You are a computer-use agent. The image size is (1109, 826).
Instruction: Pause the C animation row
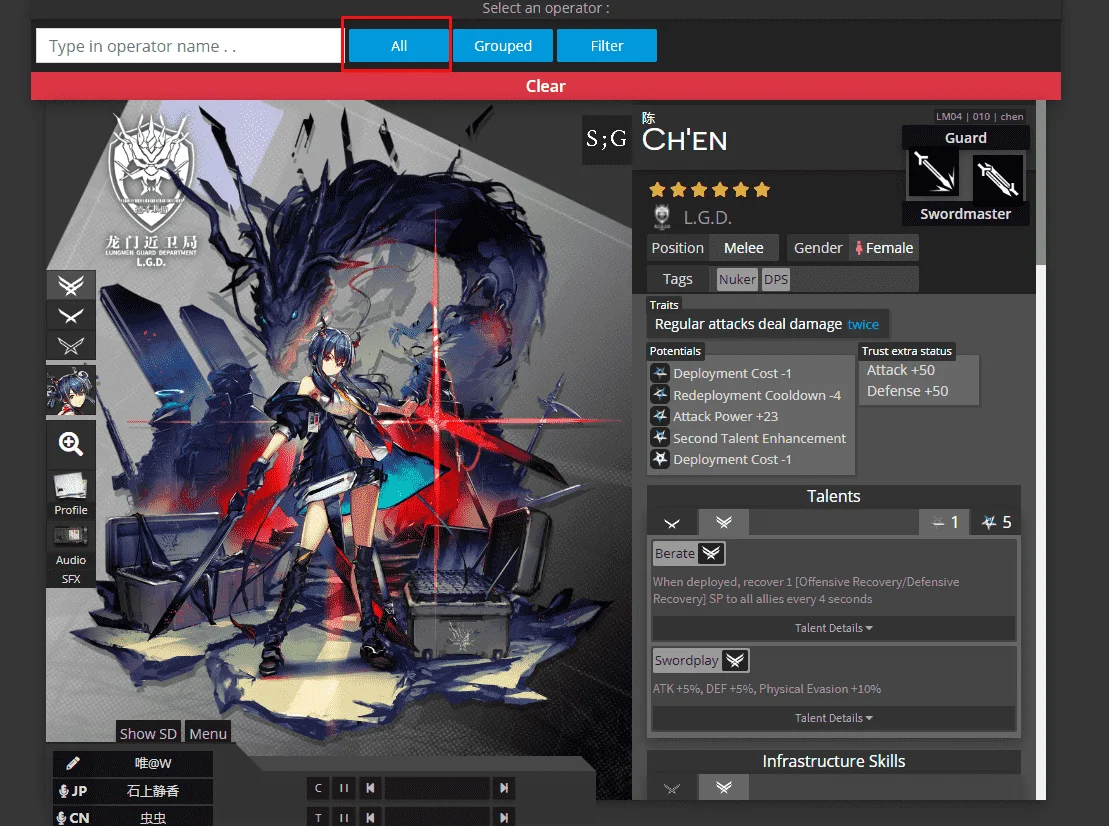tap(344, 788)
